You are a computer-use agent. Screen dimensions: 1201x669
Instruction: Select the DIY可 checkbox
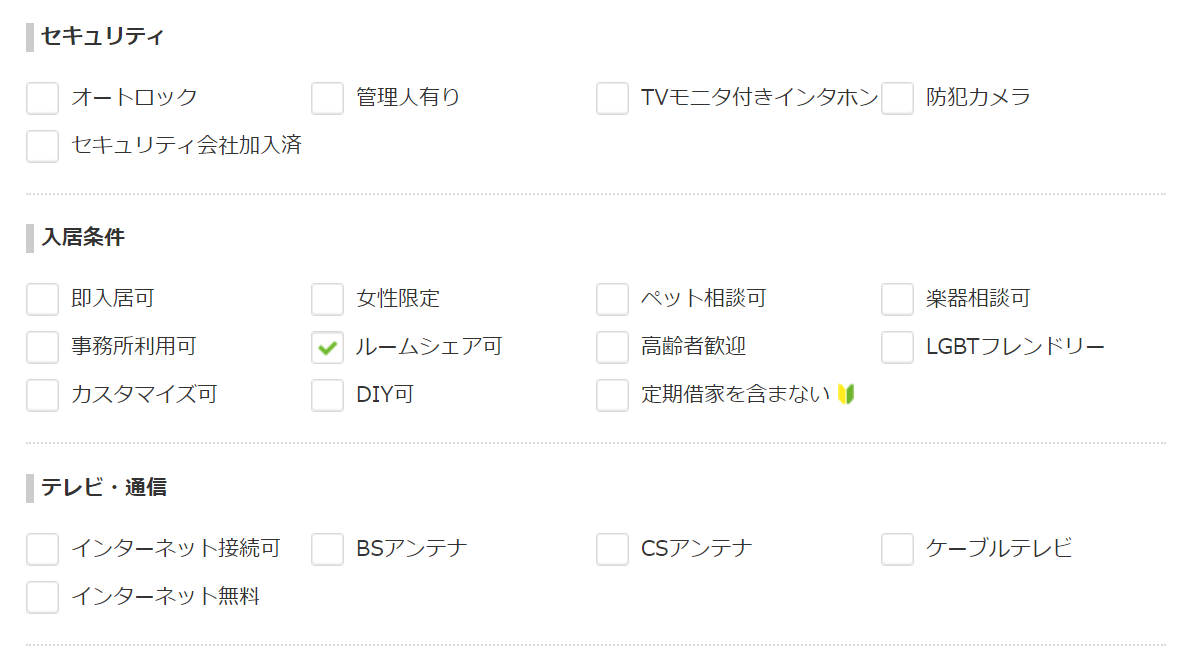coord(328,395)
